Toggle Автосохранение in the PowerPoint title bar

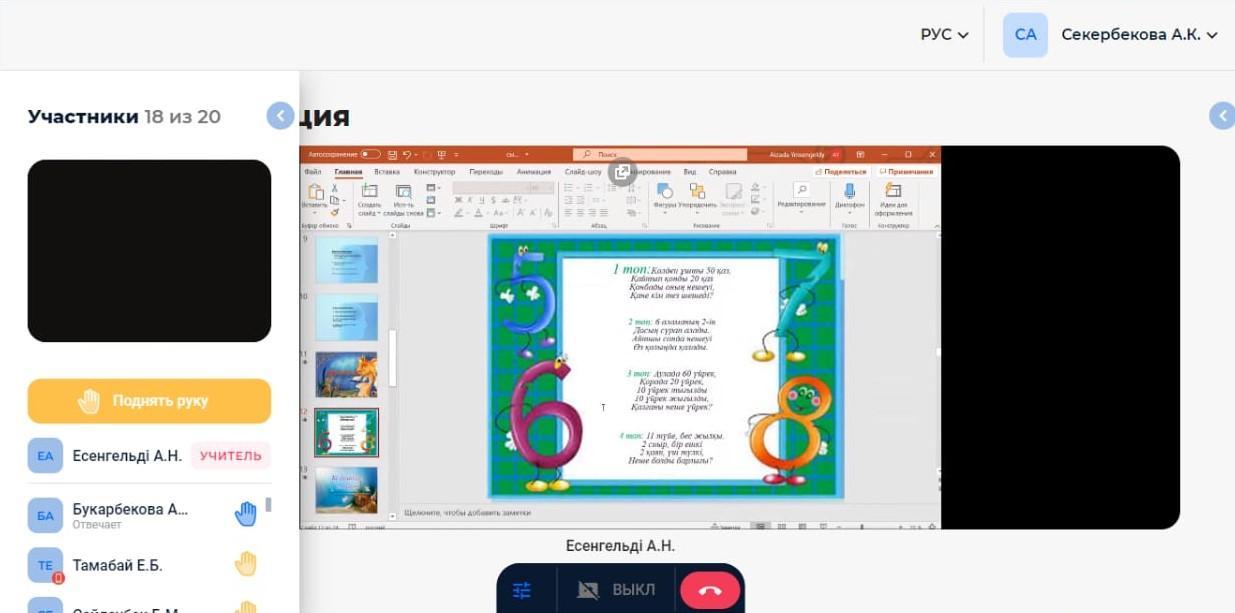(x=372, y=153)
